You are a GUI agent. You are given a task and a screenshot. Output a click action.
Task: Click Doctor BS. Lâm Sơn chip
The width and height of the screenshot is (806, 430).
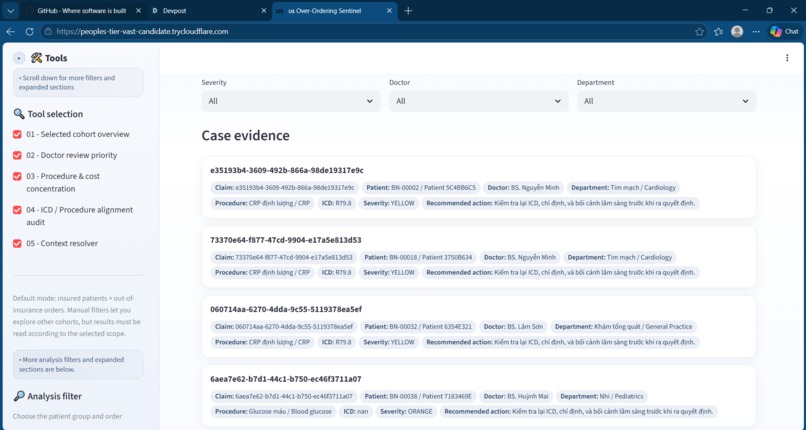coord(513,327)
